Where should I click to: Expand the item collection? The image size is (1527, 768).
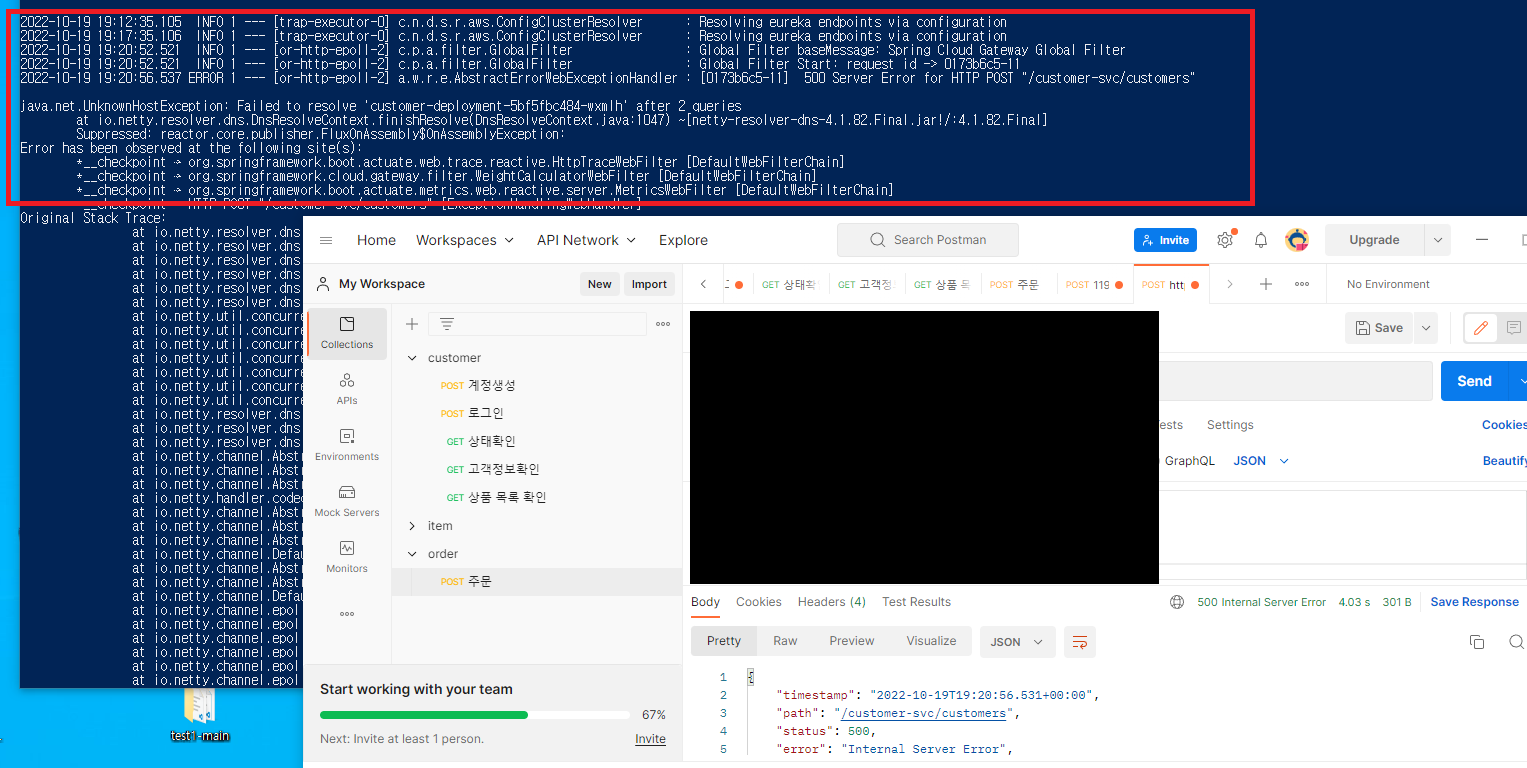tap(412, 526)
